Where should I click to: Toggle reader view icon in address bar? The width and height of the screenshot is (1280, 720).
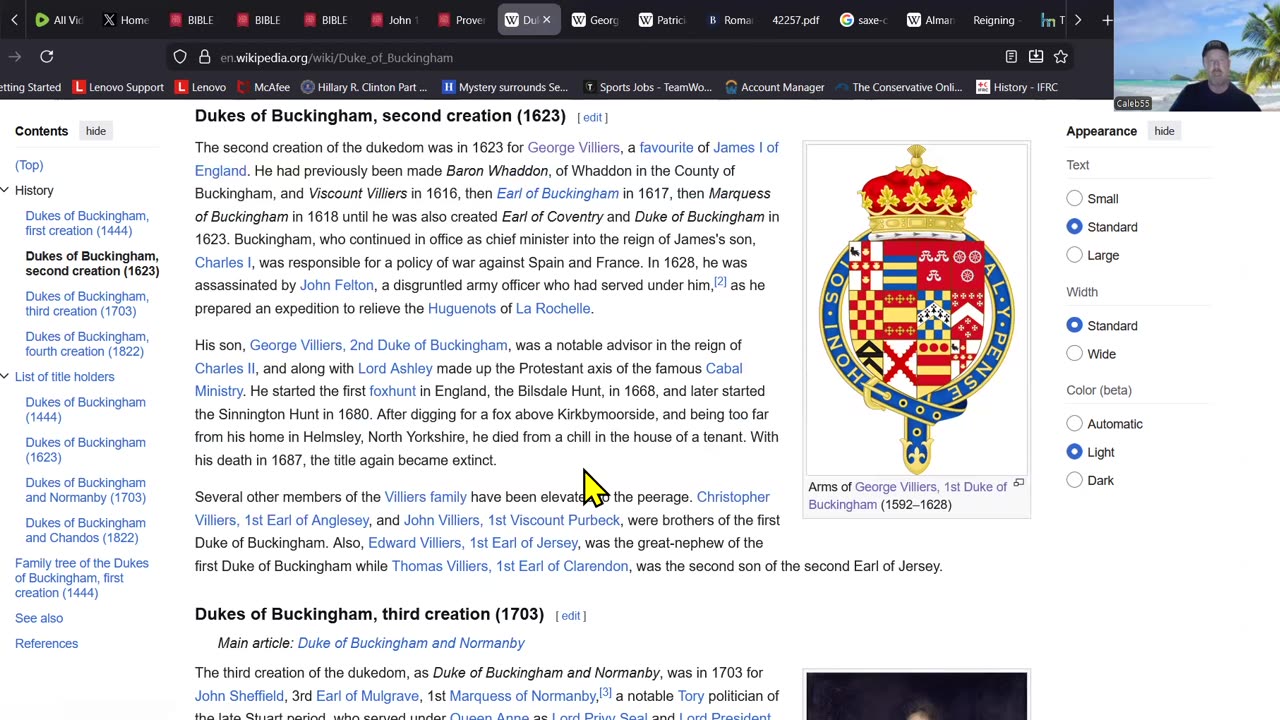click(x=1011, y=57)
